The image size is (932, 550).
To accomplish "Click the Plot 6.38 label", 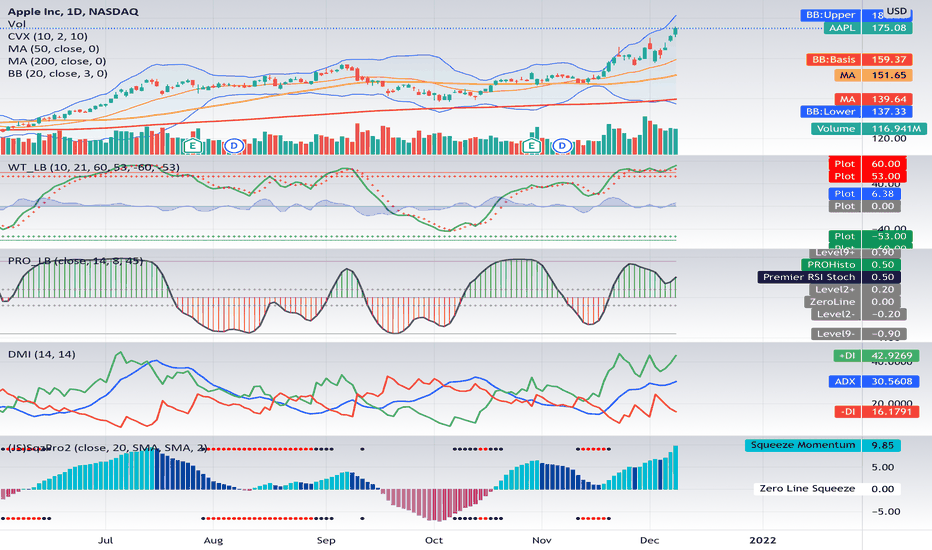I will (x=864, y=194).
